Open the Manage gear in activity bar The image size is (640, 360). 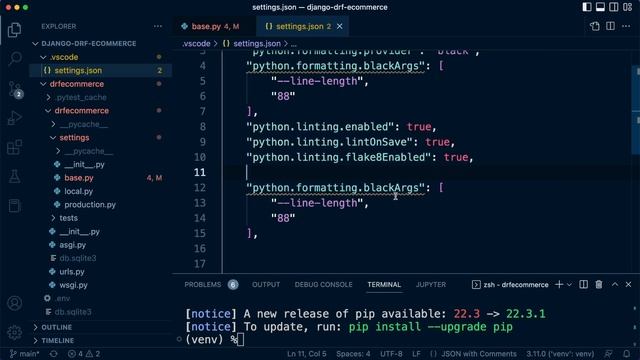14,332
